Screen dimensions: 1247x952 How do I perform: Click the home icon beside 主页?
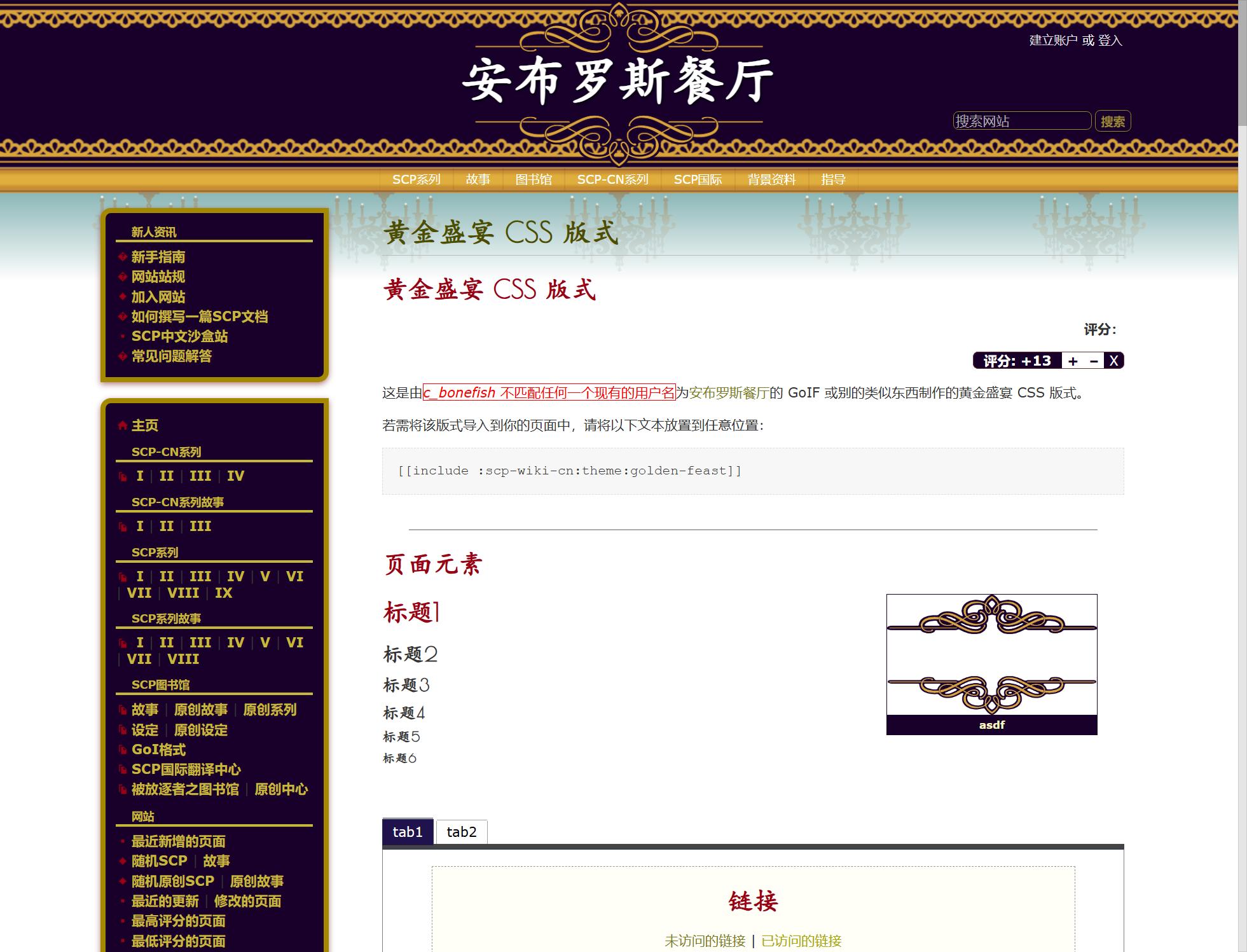pyautogui.click(x=123, y=426)
